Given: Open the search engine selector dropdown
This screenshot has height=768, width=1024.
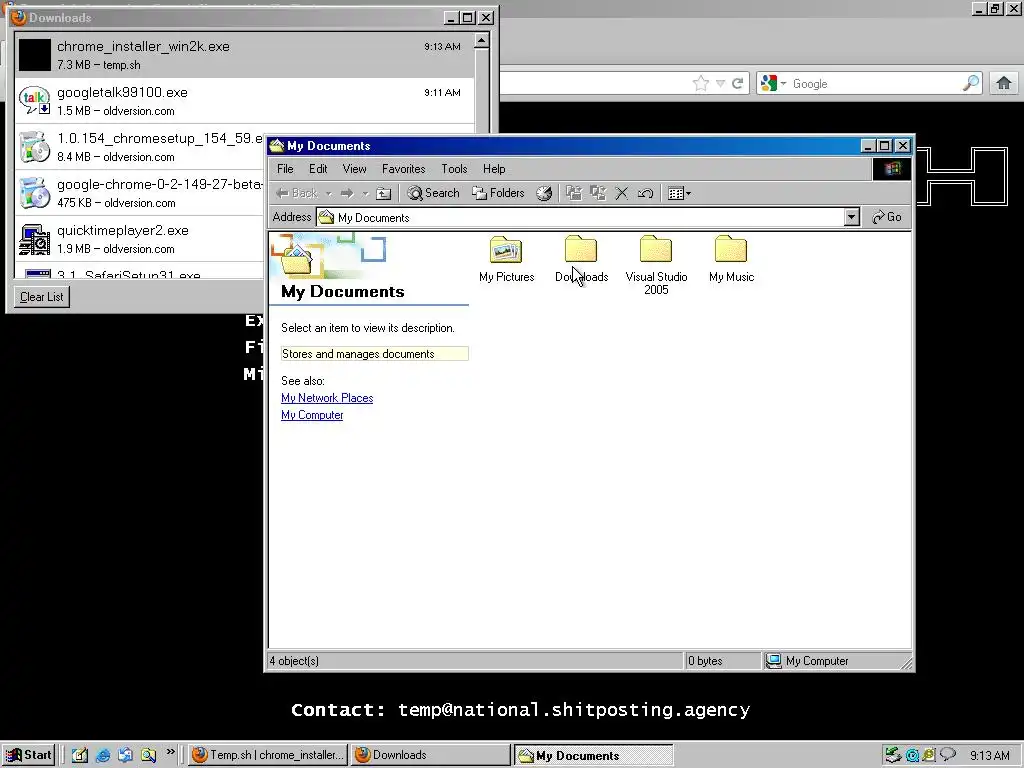Looking at the screenshot, I should pos(773,84).
